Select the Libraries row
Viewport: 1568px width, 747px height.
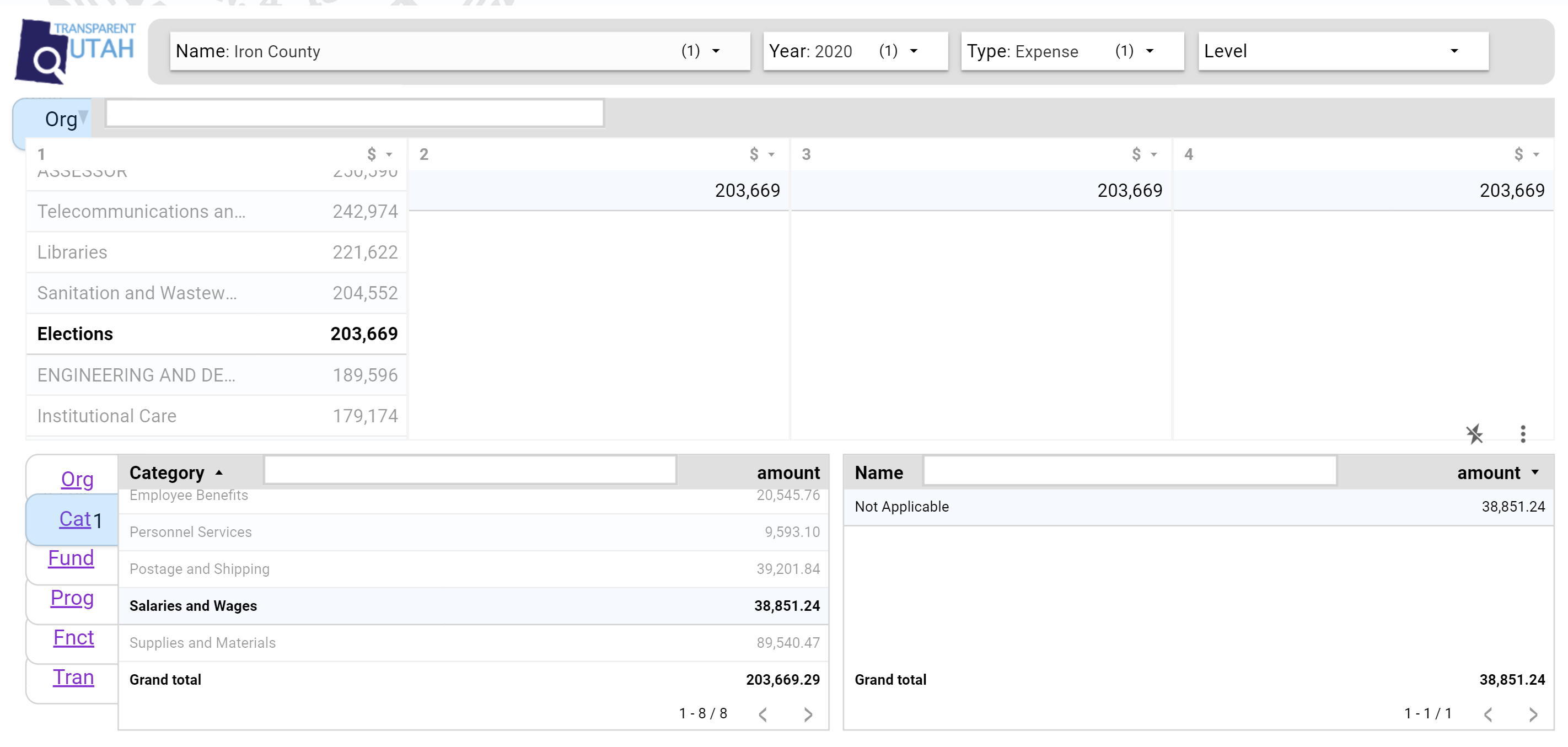point(217,252)
